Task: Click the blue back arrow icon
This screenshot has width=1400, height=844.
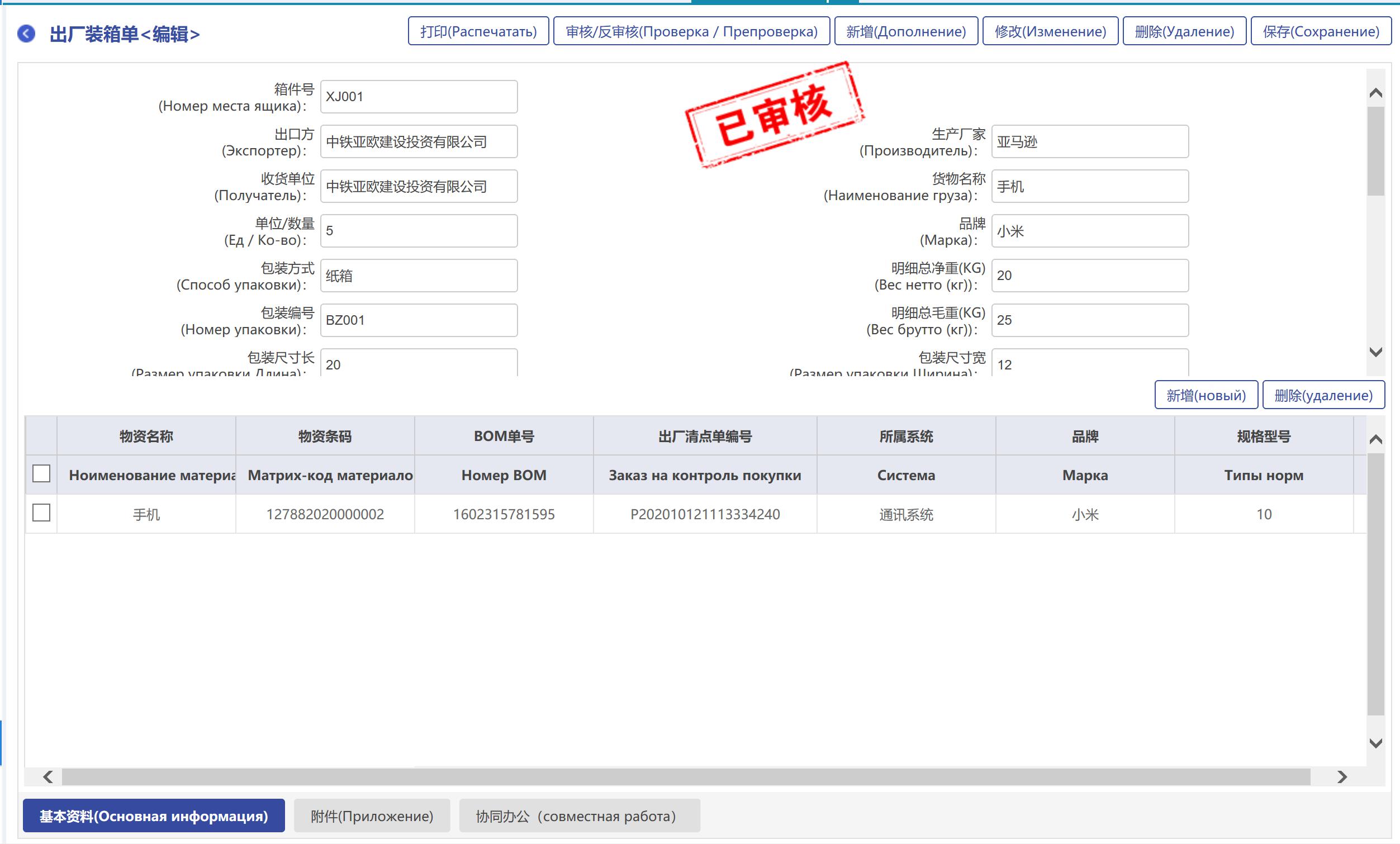Action: (x=26, y=34)
